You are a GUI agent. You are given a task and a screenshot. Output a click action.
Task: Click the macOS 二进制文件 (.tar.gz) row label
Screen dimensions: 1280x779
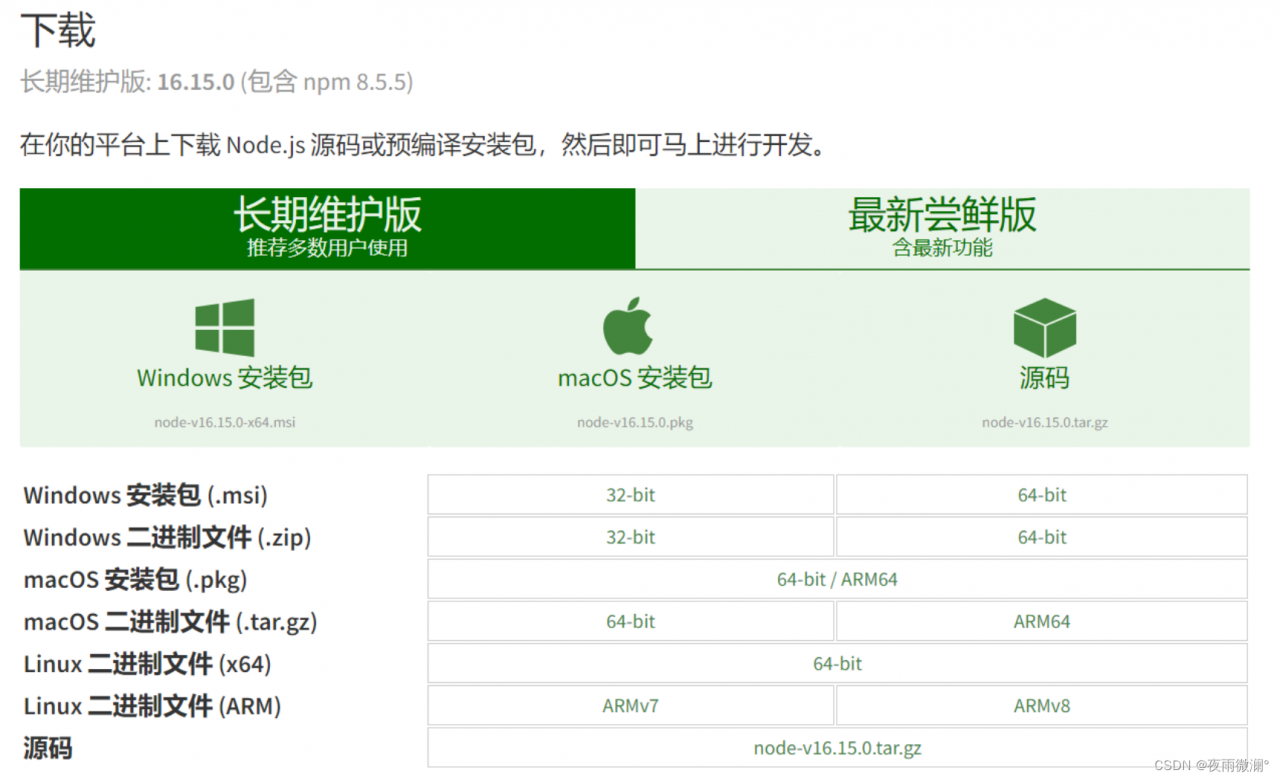pos(170,621)
